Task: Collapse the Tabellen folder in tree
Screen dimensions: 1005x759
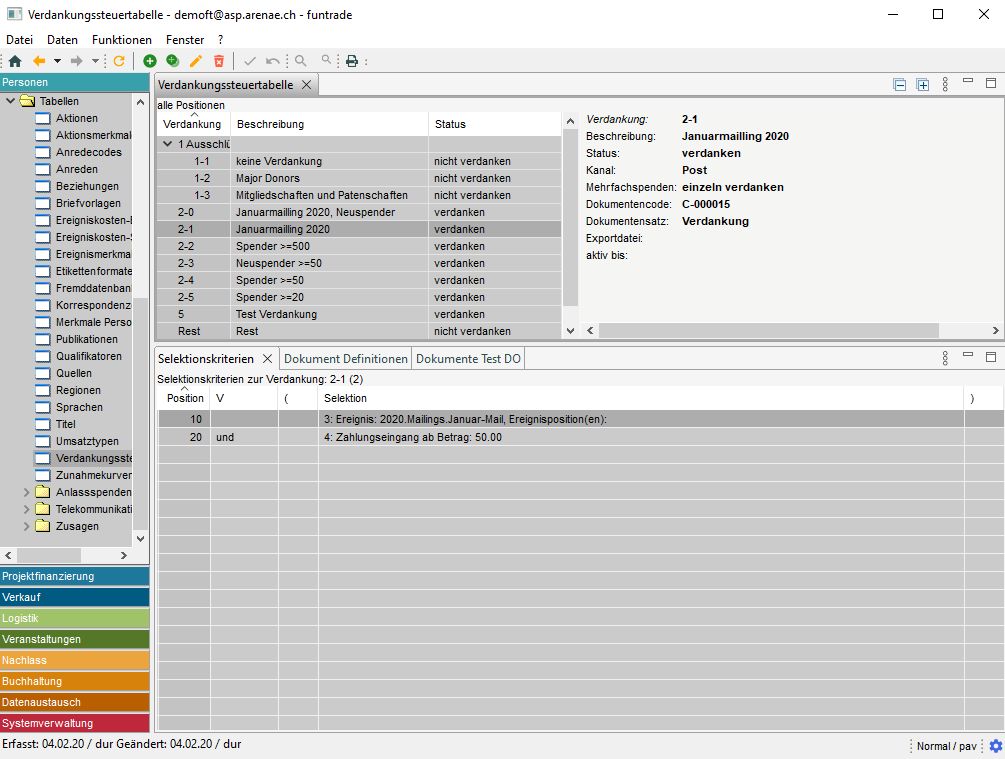Action: pyautogui.click(x=11, y=101)
